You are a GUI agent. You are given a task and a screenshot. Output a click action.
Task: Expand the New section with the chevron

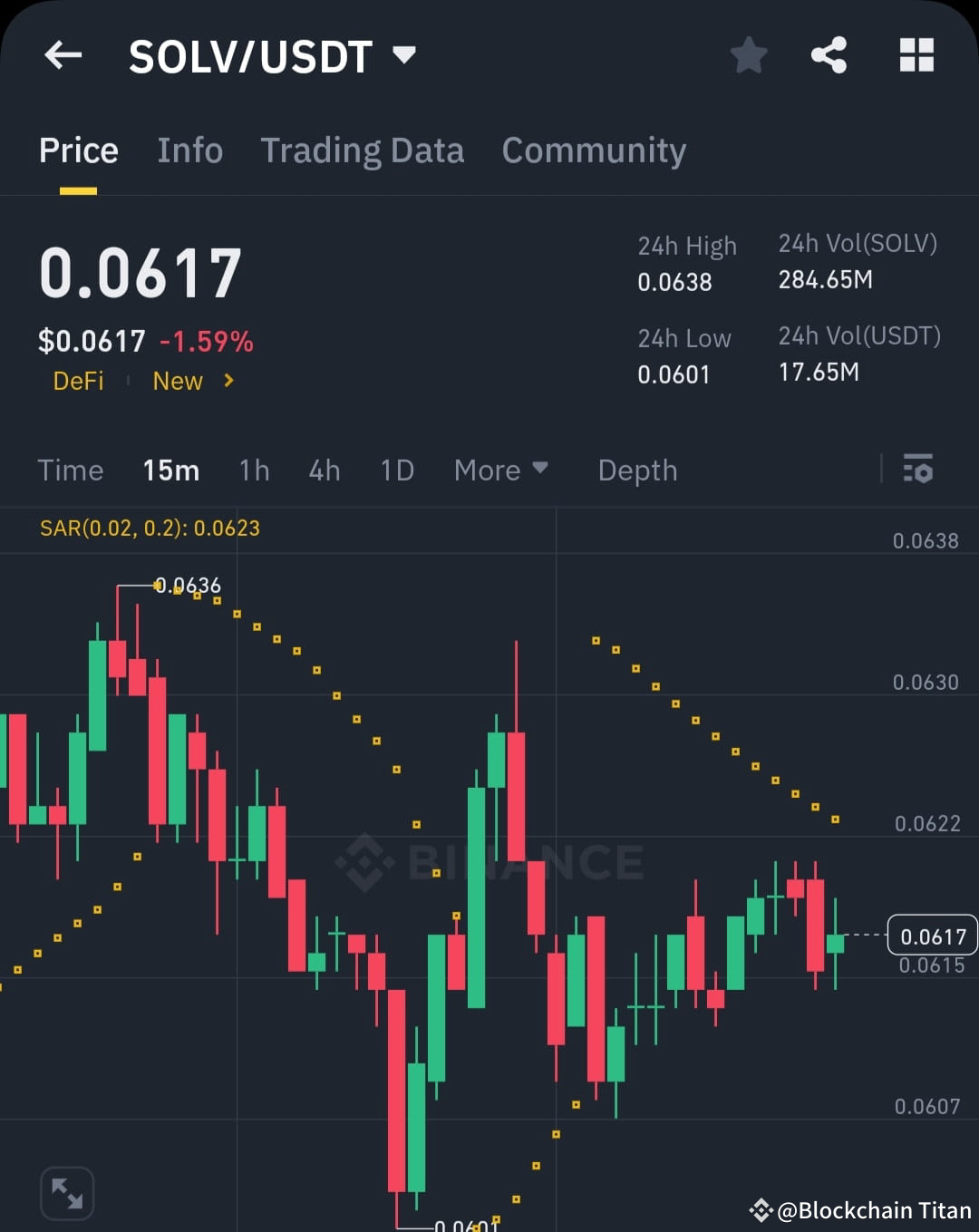point(228,381)
